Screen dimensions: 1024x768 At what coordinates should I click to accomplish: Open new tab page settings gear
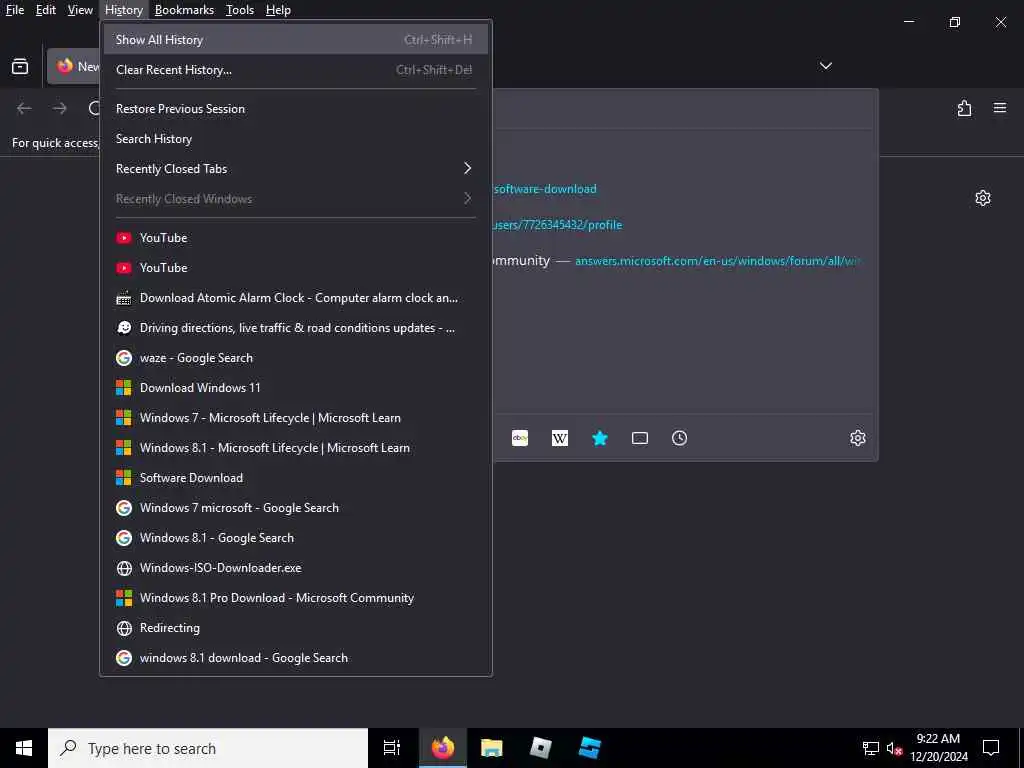[x=983, y=198]
